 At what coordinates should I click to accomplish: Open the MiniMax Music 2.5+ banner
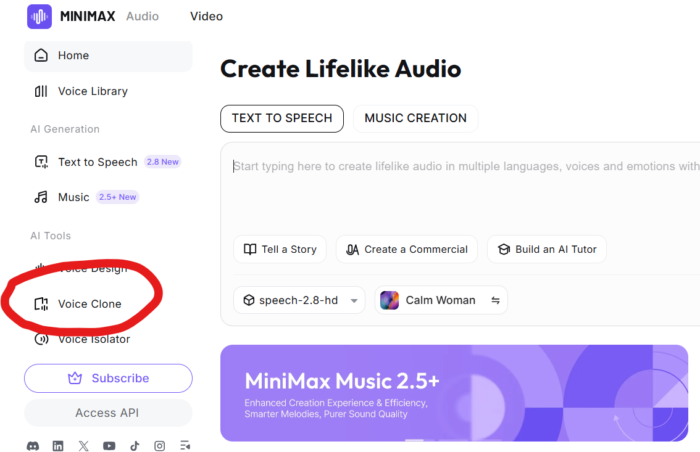point(454,393)
